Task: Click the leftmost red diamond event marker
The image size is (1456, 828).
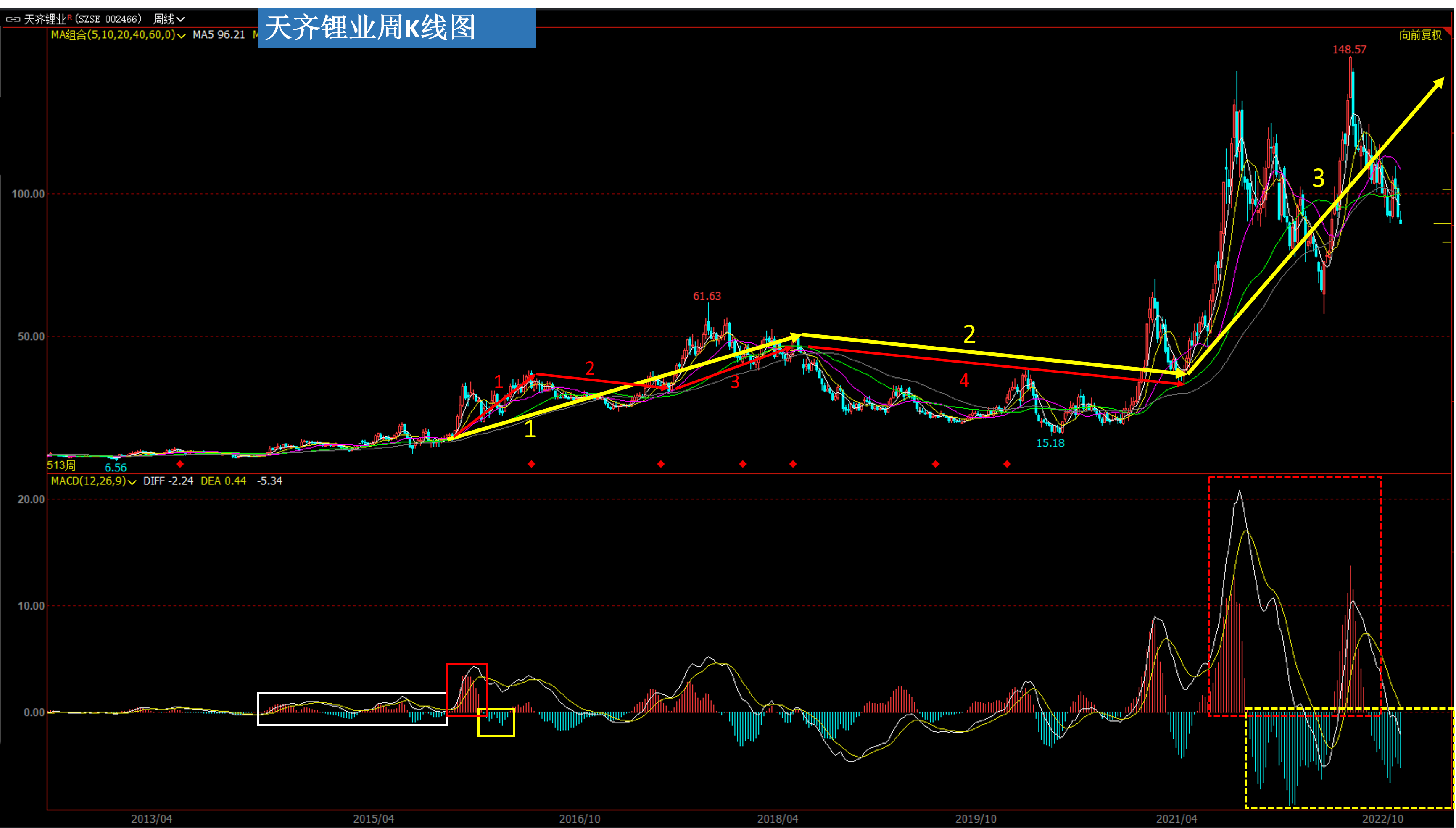Action: click(x=180, y=464)
